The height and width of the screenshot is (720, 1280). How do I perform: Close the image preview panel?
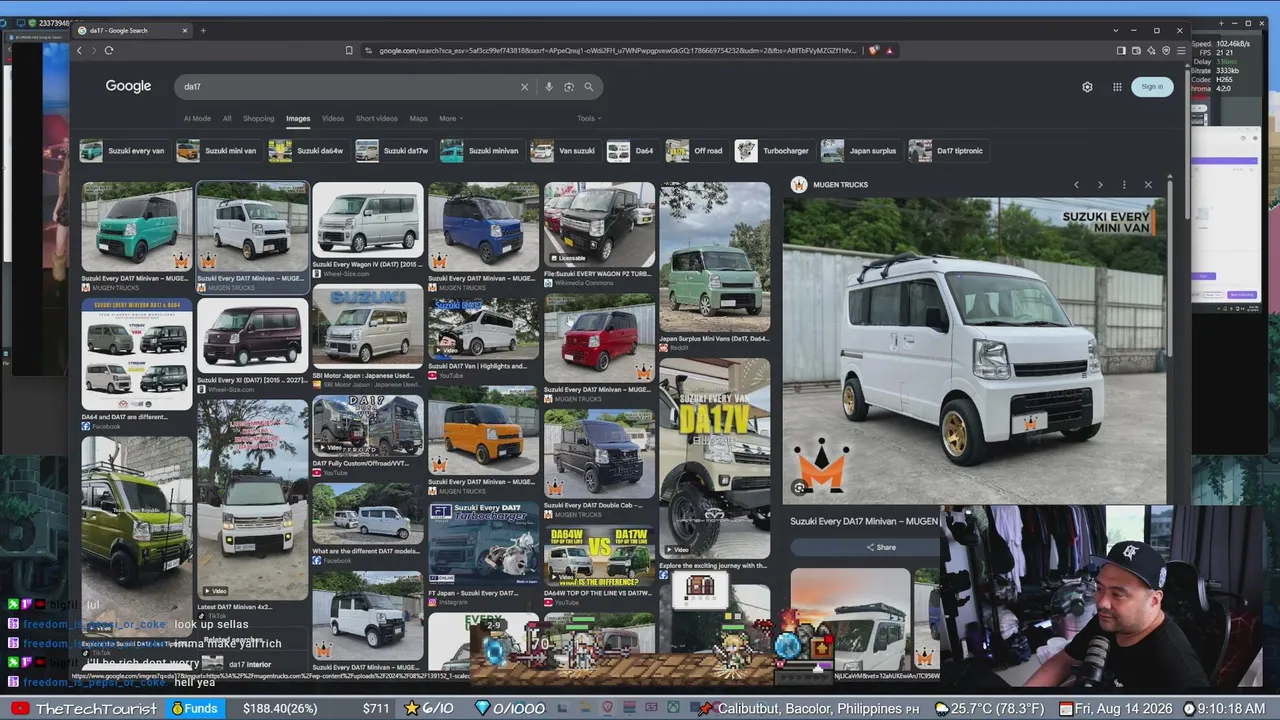1148,185
